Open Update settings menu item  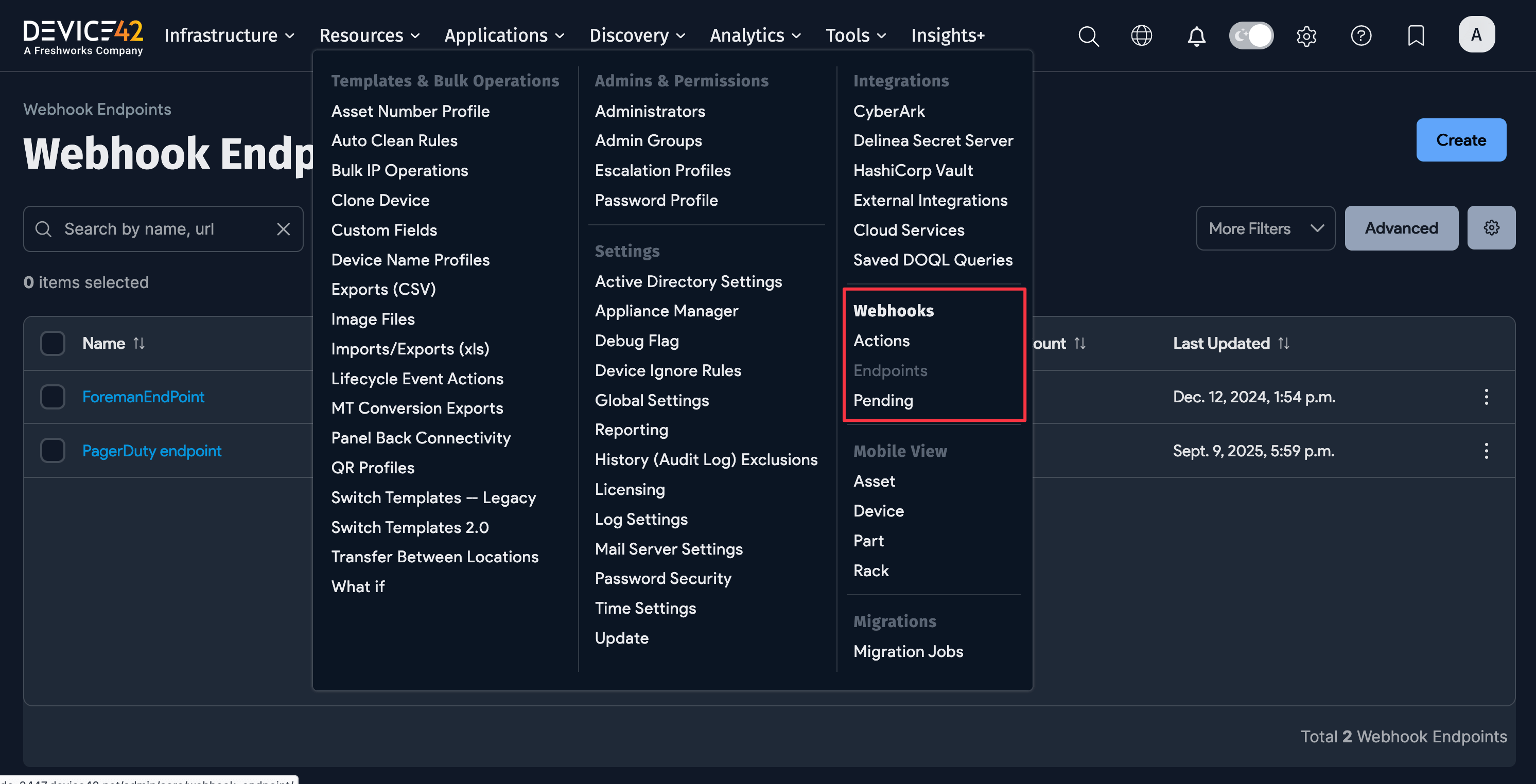[x=621, y=638]
